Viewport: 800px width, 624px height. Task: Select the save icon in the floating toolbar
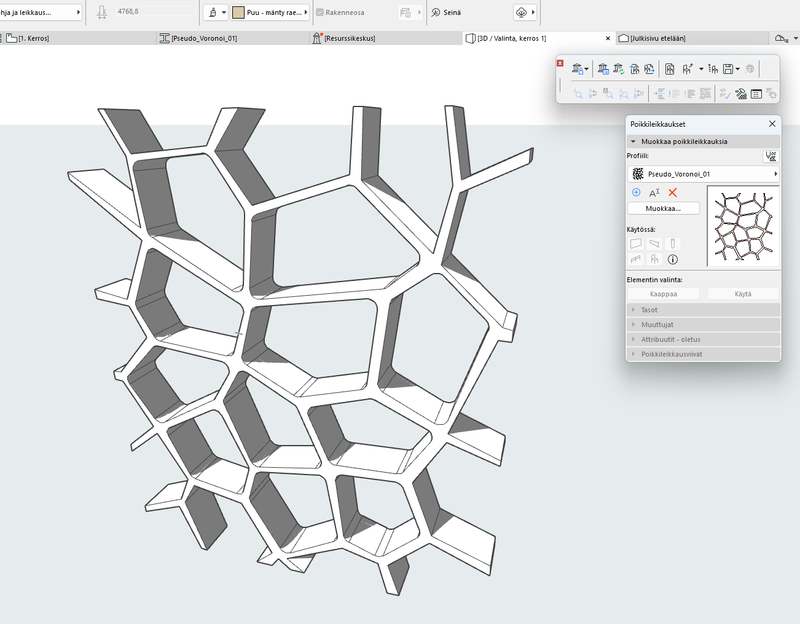coord(728,68)
